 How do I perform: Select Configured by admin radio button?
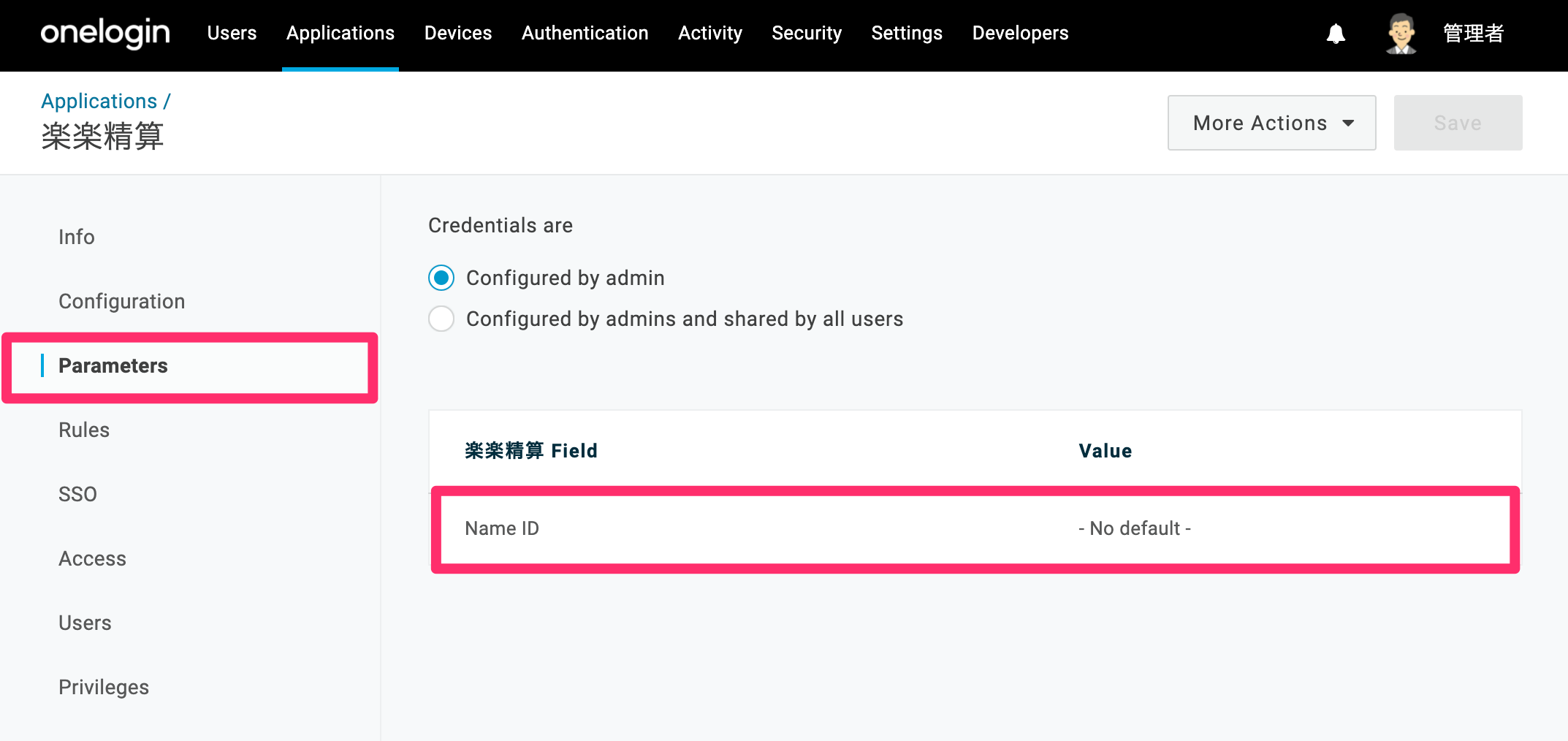pos(441,278)
